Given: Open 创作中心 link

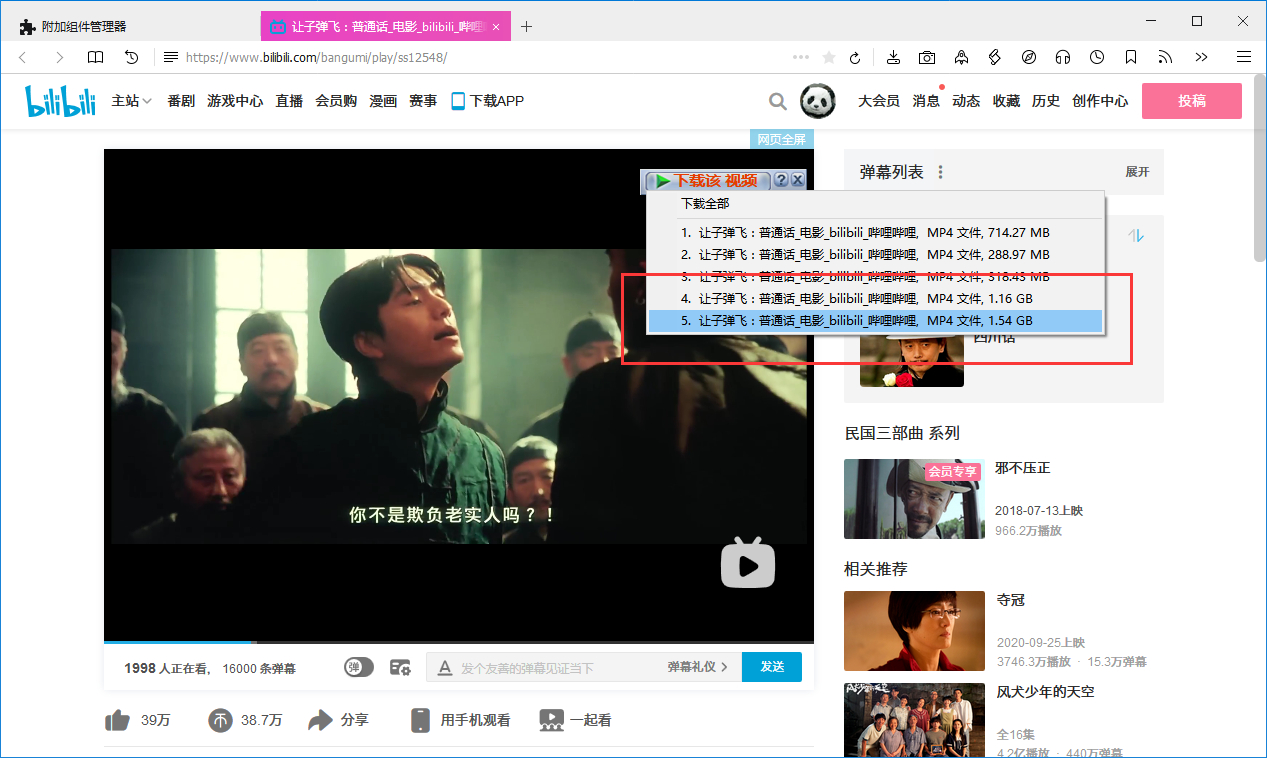Looking at the screenshot, I should pyautogui.click(x=1100, y=101).
